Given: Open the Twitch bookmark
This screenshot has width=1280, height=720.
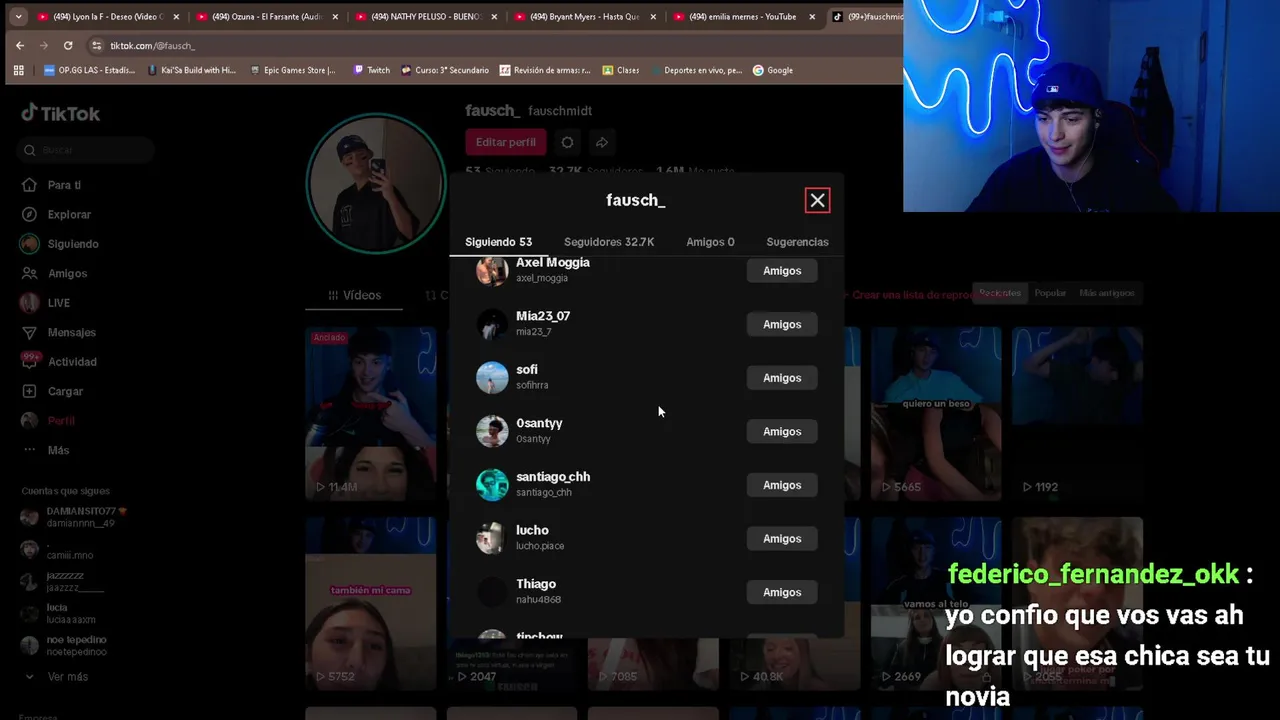Looking at the screenshot, I should 372,70.
